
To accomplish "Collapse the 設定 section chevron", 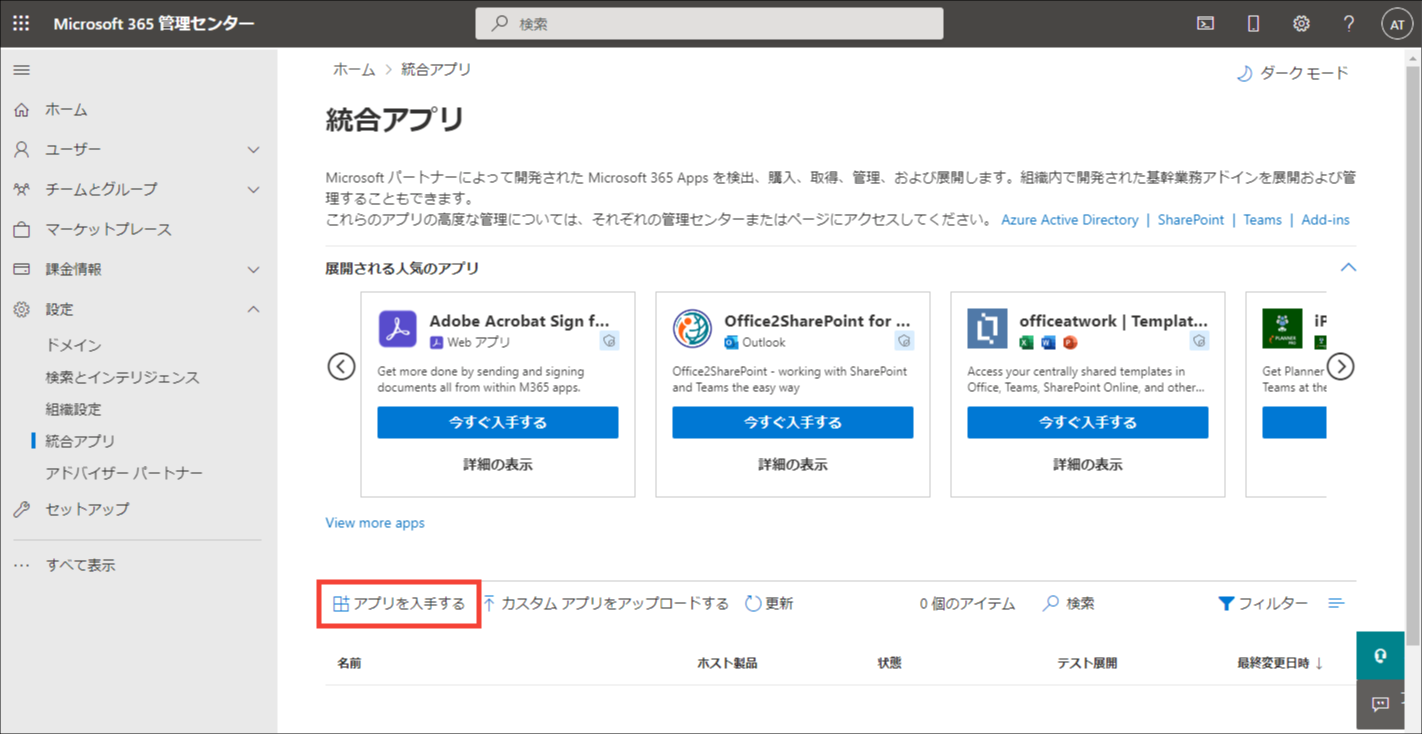I will tap(253, 310).
